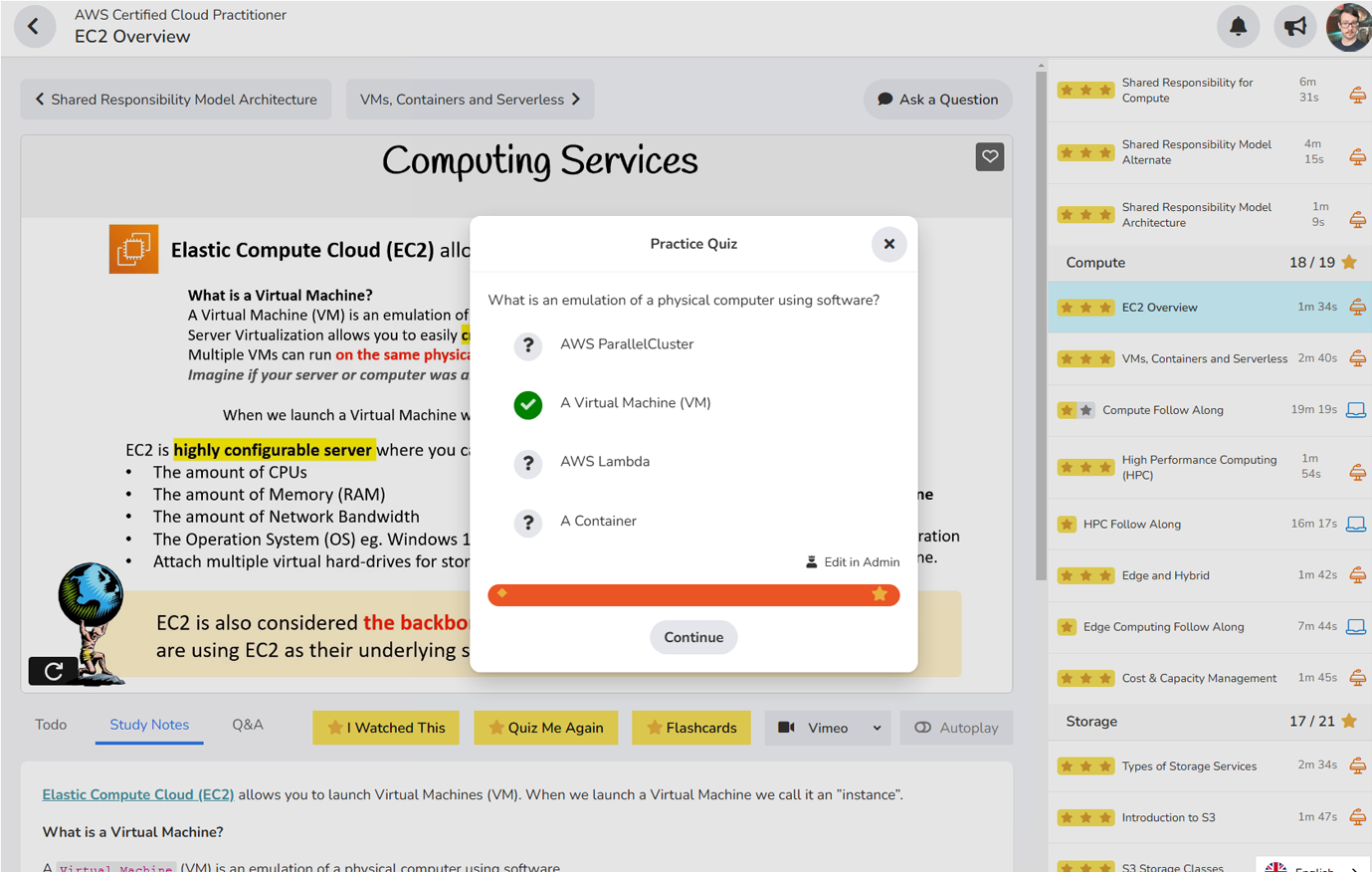This screenshot has height=872, width=1372.
Task: Open your profile avatar in the top bar
Action: pos(1348,26)
